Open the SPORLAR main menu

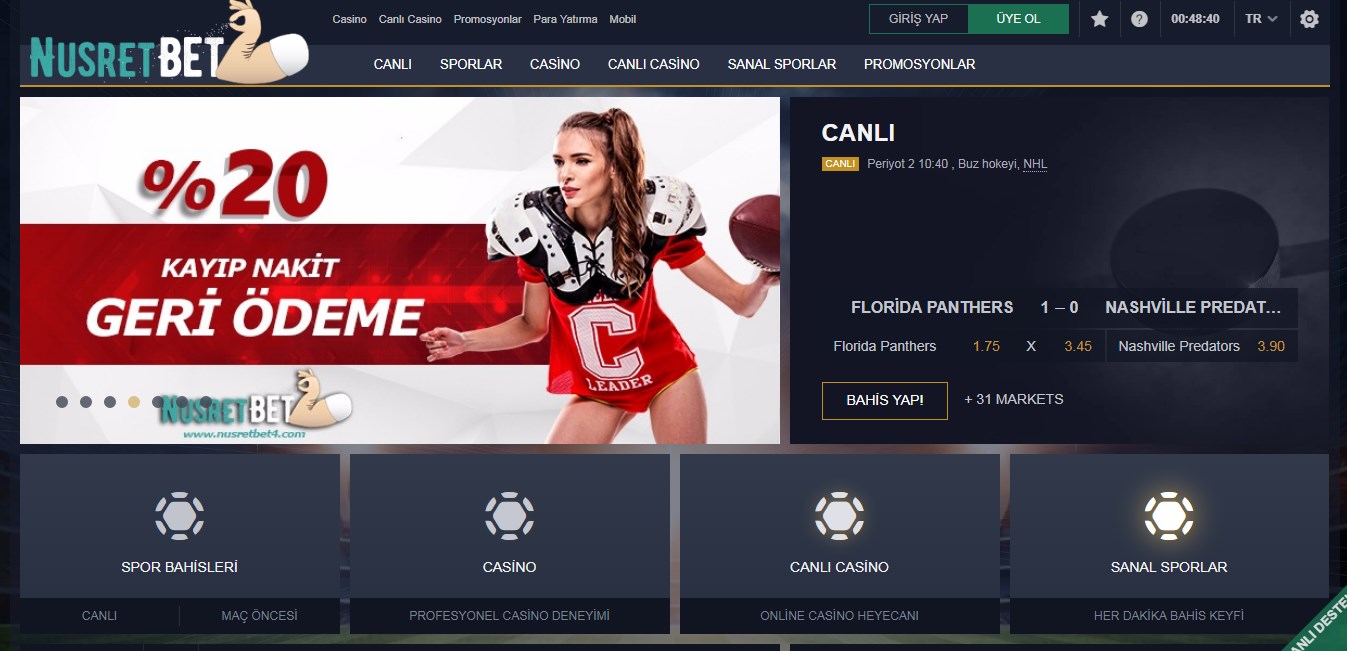pos(471,64)
